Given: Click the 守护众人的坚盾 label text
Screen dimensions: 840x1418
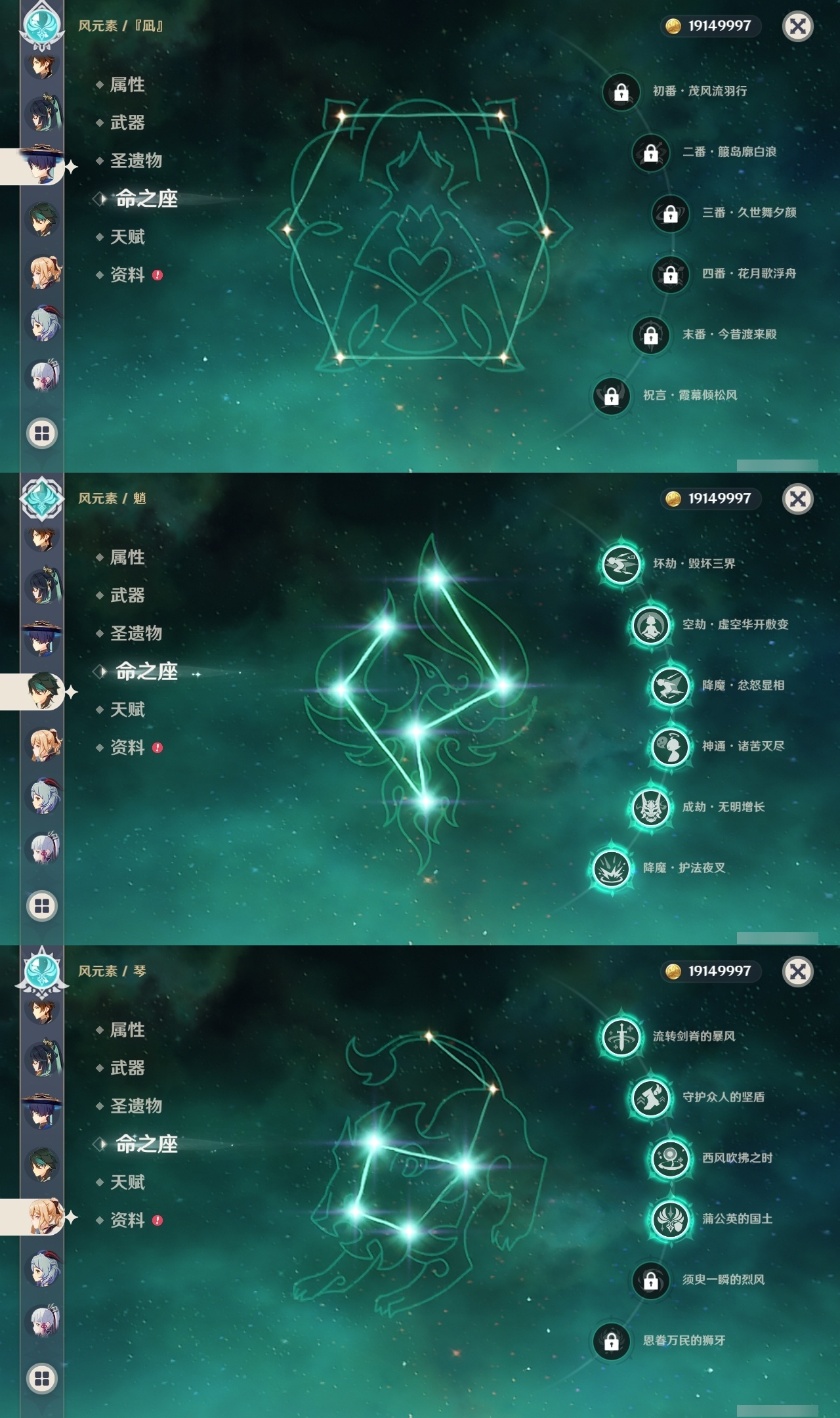Looking at the screenshot, I should coord(723,1097).
